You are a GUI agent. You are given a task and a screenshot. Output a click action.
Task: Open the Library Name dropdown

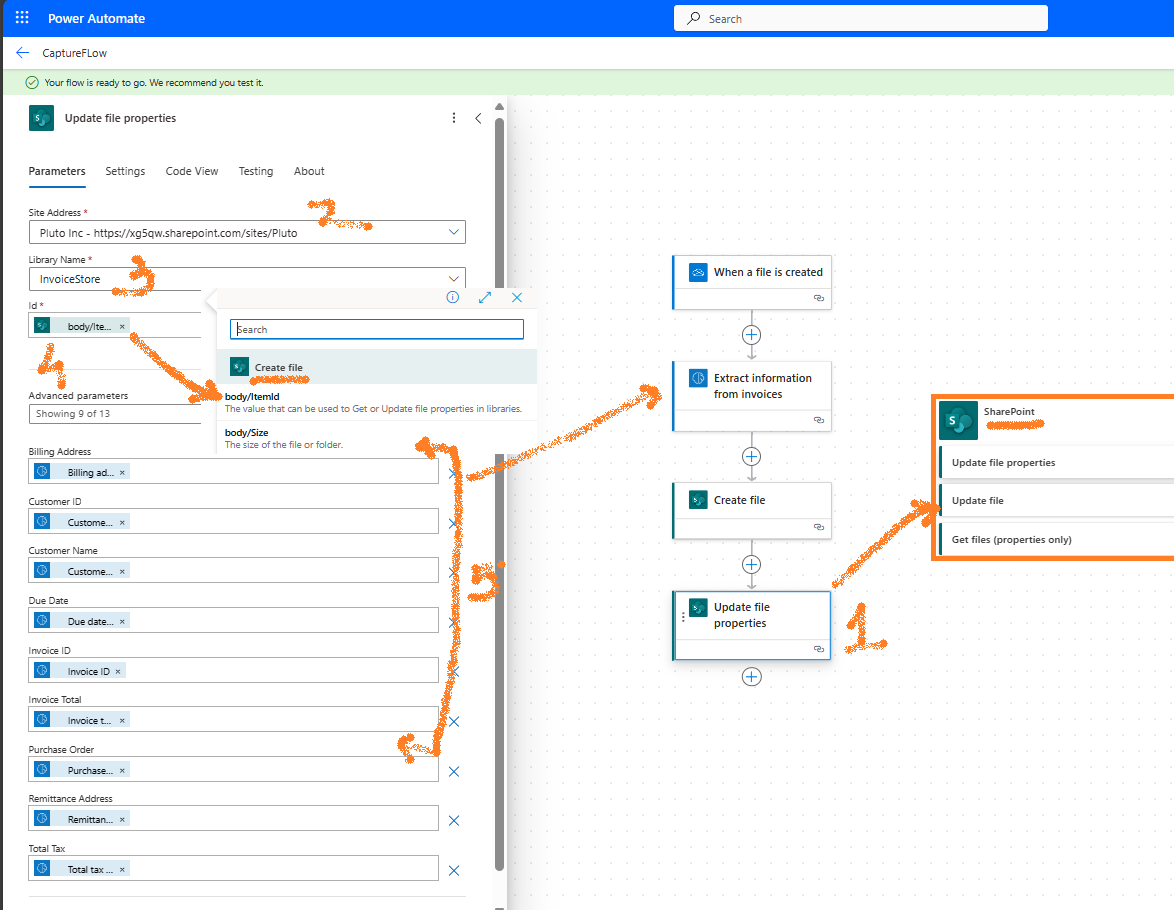(454, 279)
